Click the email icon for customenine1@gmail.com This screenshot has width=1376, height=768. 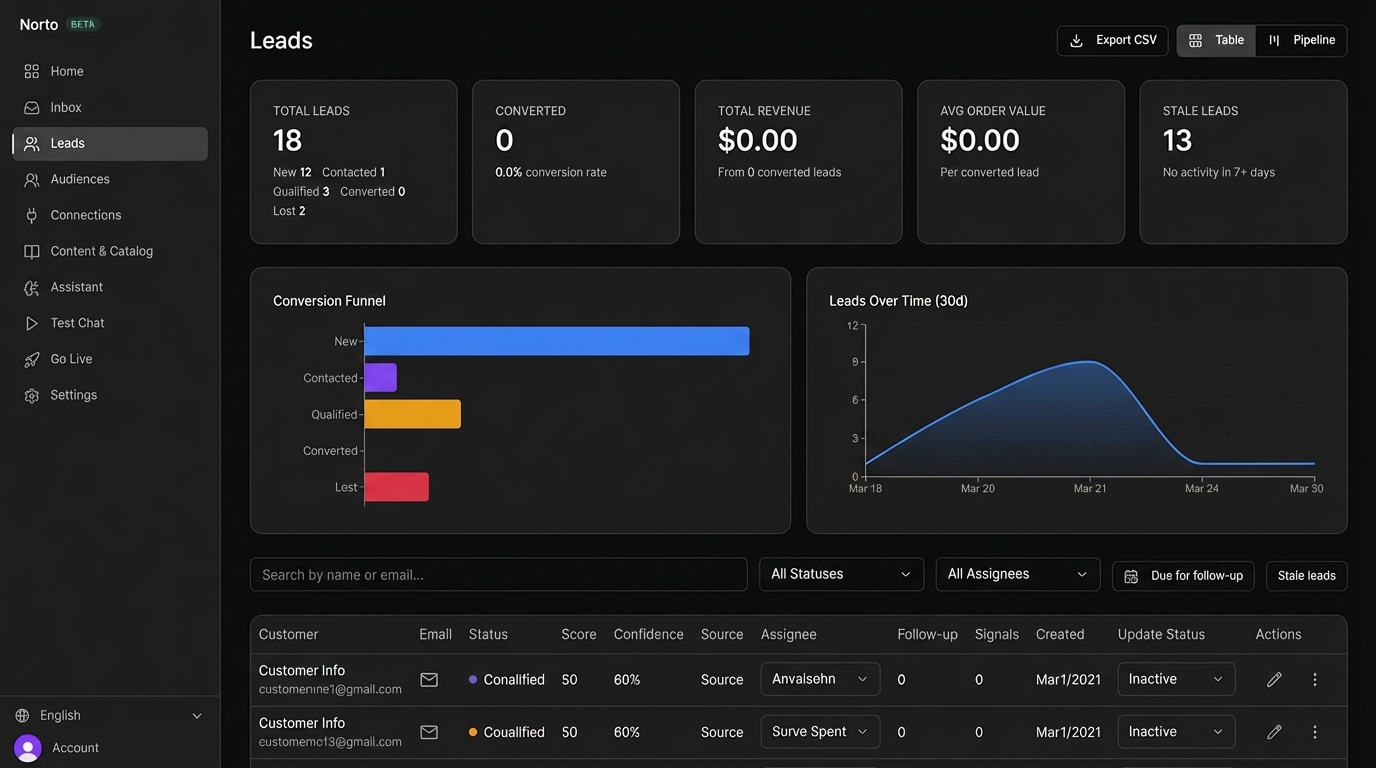coord(429,680)
